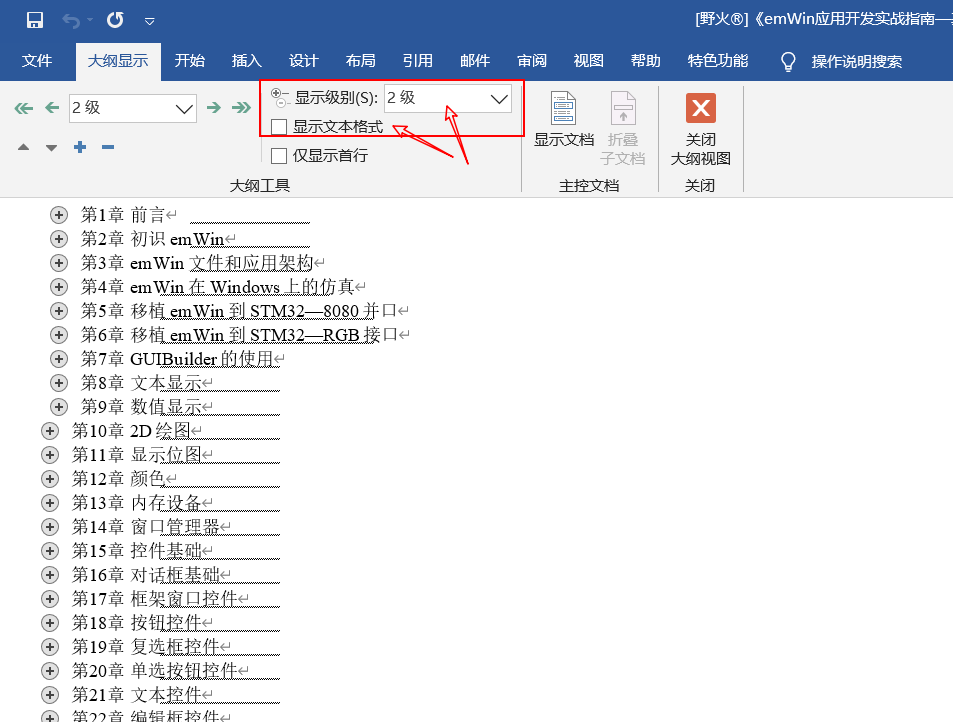The image size is (953, 722).
Task: Click the Redo arrow icon
Action: click(x=115, y=20)
